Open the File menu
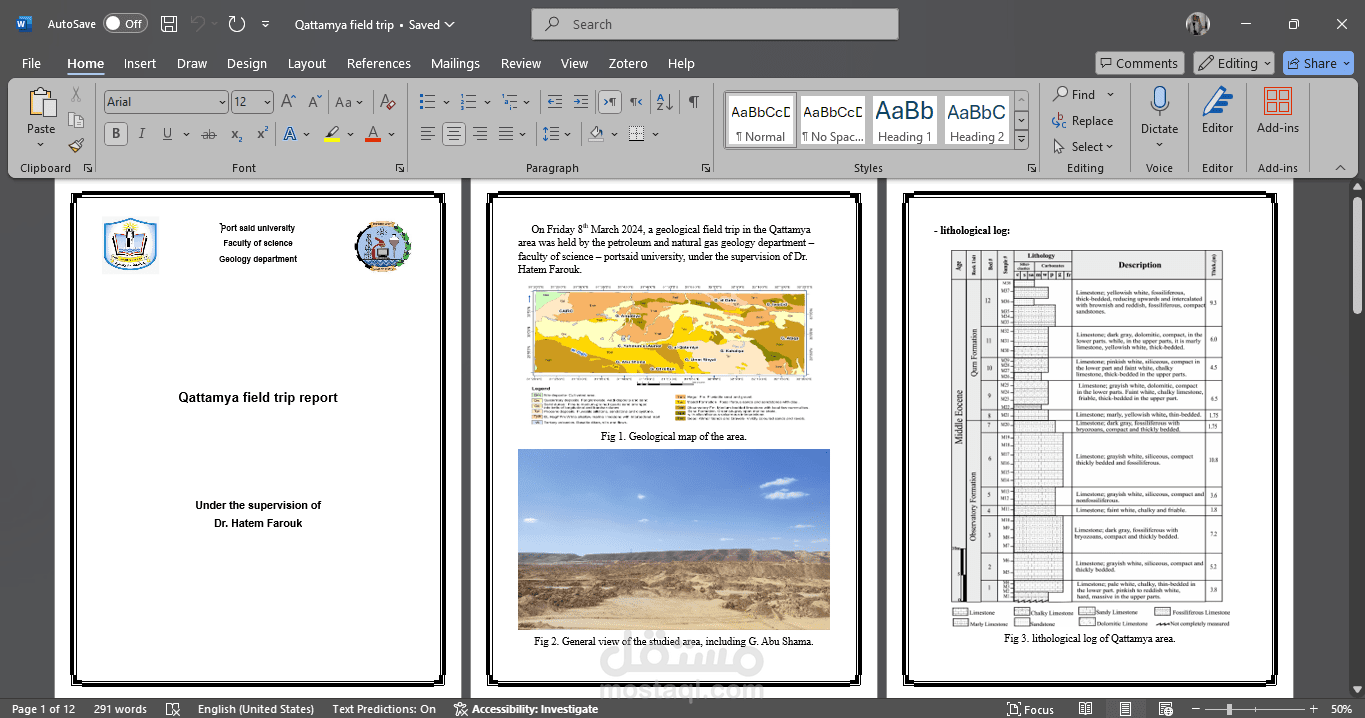 click(x=31, y=63)
